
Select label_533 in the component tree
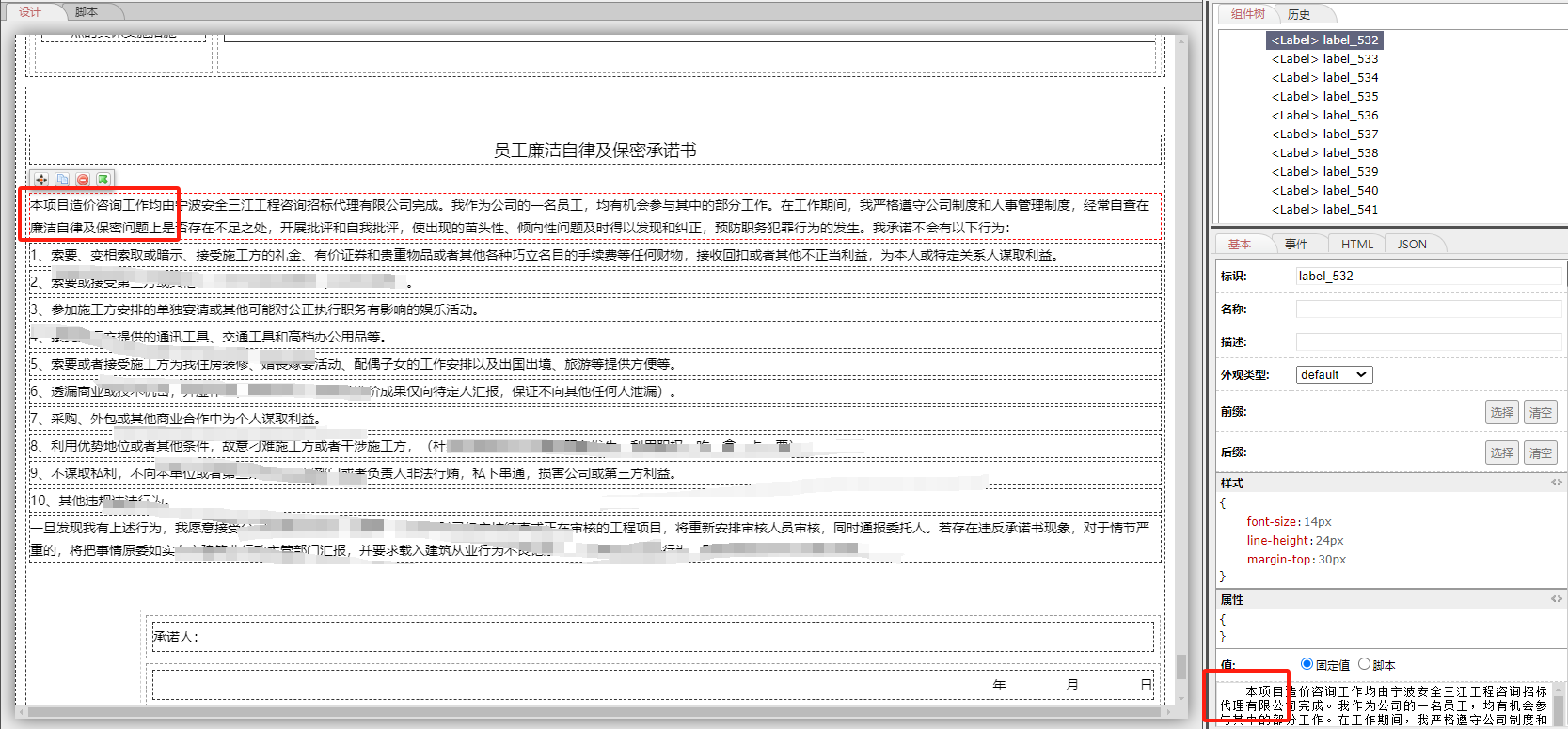pyautogui.click(x=1324, y=59)
